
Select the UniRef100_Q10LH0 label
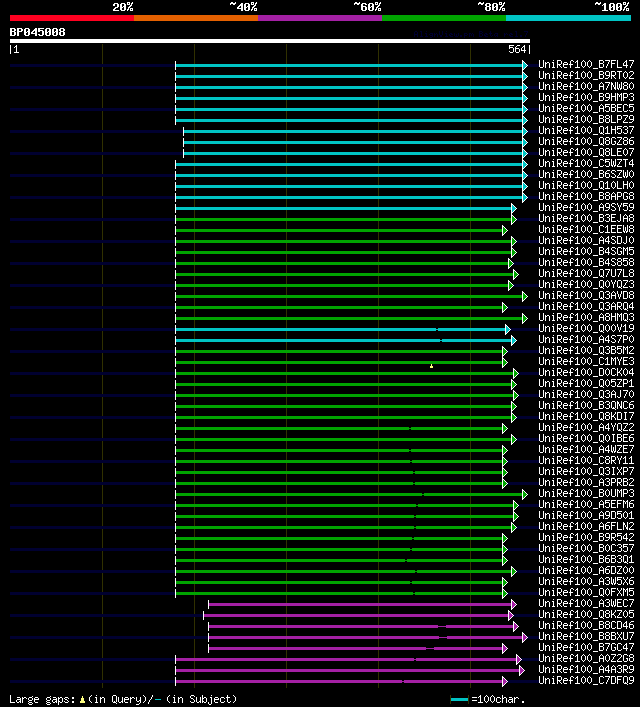tap(586, 186)
